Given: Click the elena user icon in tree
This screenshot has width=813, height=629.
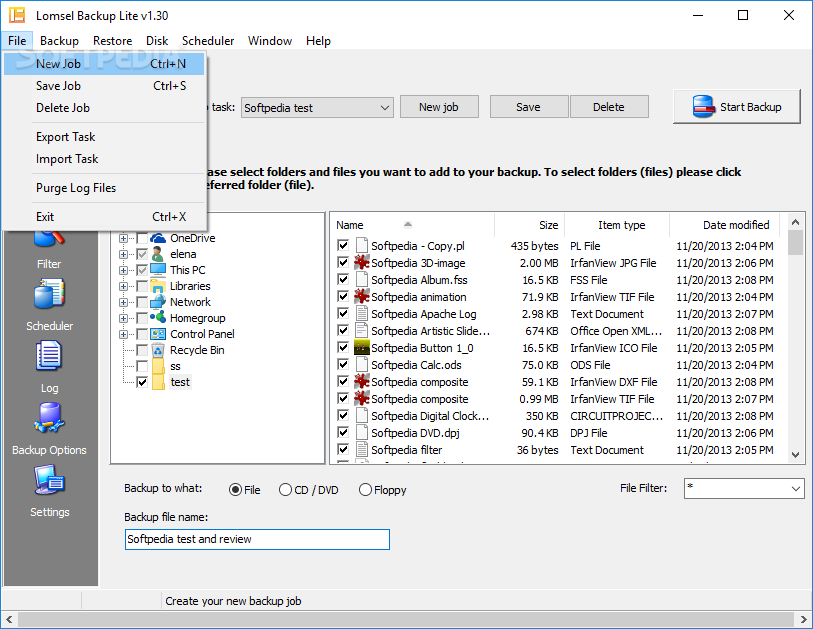Looking at the screenshot, I should [158, 254].
